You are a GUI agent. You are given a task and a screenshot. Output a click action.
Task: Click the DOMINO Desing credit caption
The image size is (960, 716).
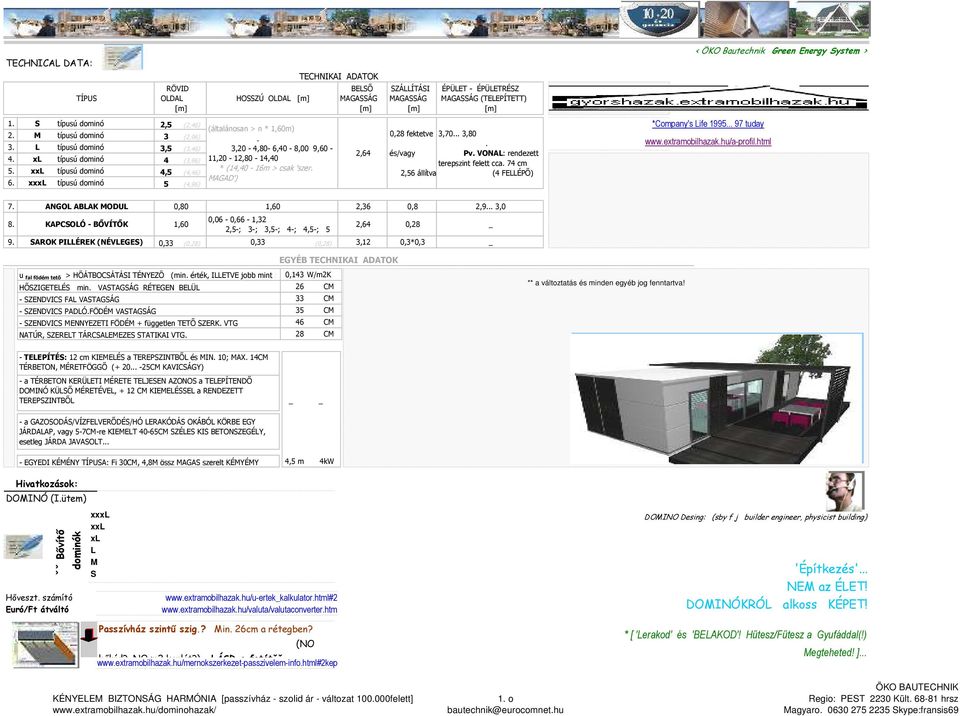756,517
